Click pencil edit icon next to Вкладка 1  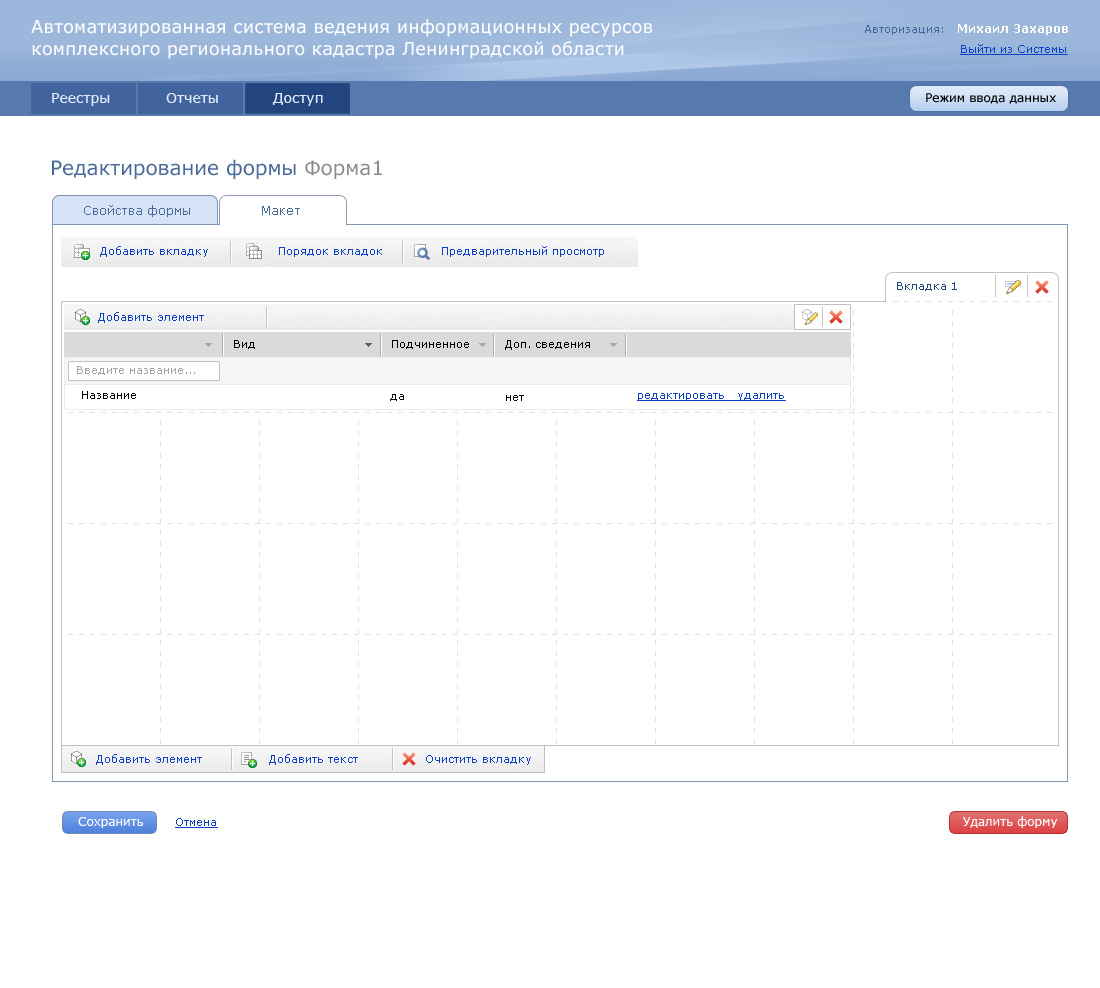coord(1013,287)
